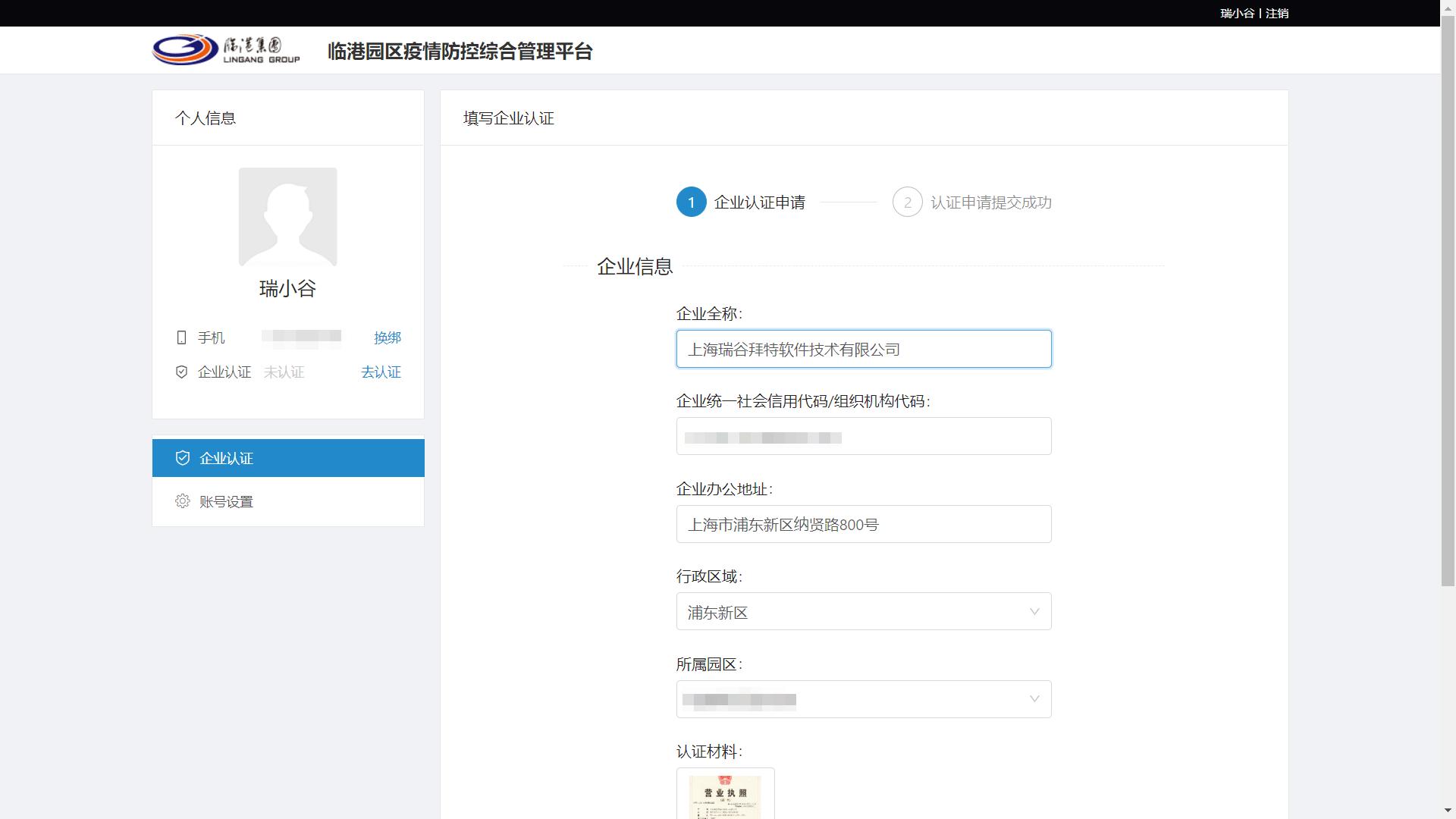Click the user avatar placeholder image

(x=288, y=216)
